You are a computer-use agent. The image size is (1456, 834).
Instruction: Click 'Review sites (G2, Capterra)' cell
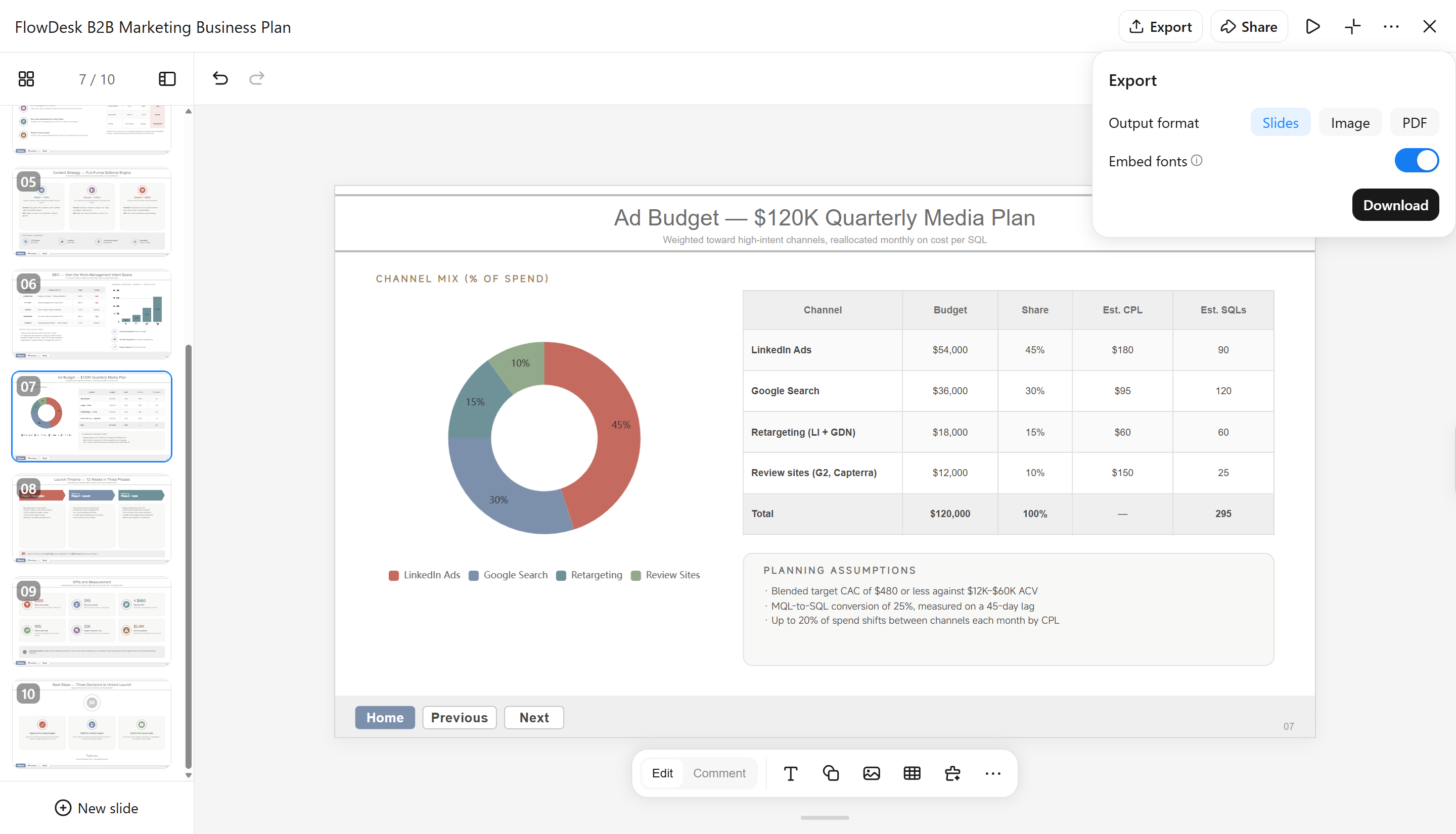[823, 473]
